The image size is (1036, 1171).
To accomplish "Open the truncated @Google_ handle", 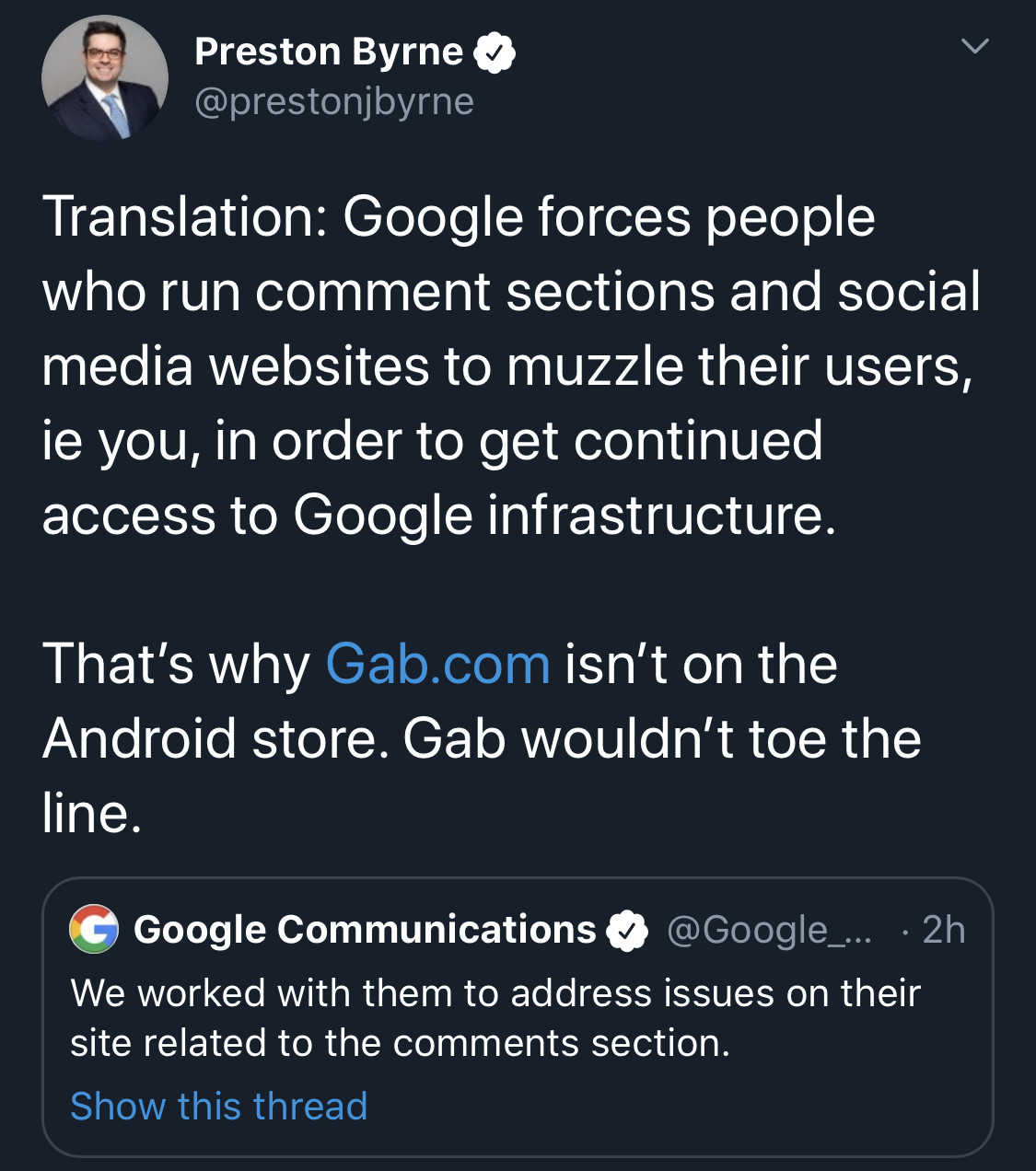I will click(x=768, y=930).
